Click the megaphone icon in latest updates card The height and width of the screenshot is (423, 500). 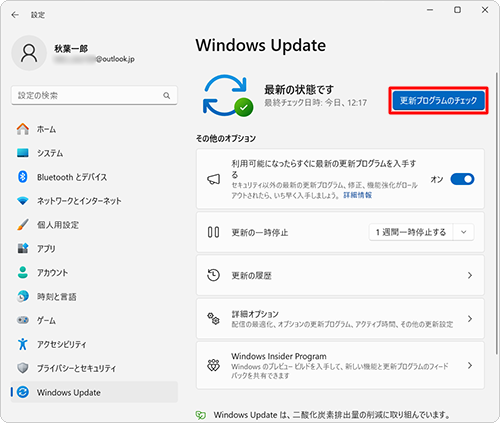(x=214, y=179)
